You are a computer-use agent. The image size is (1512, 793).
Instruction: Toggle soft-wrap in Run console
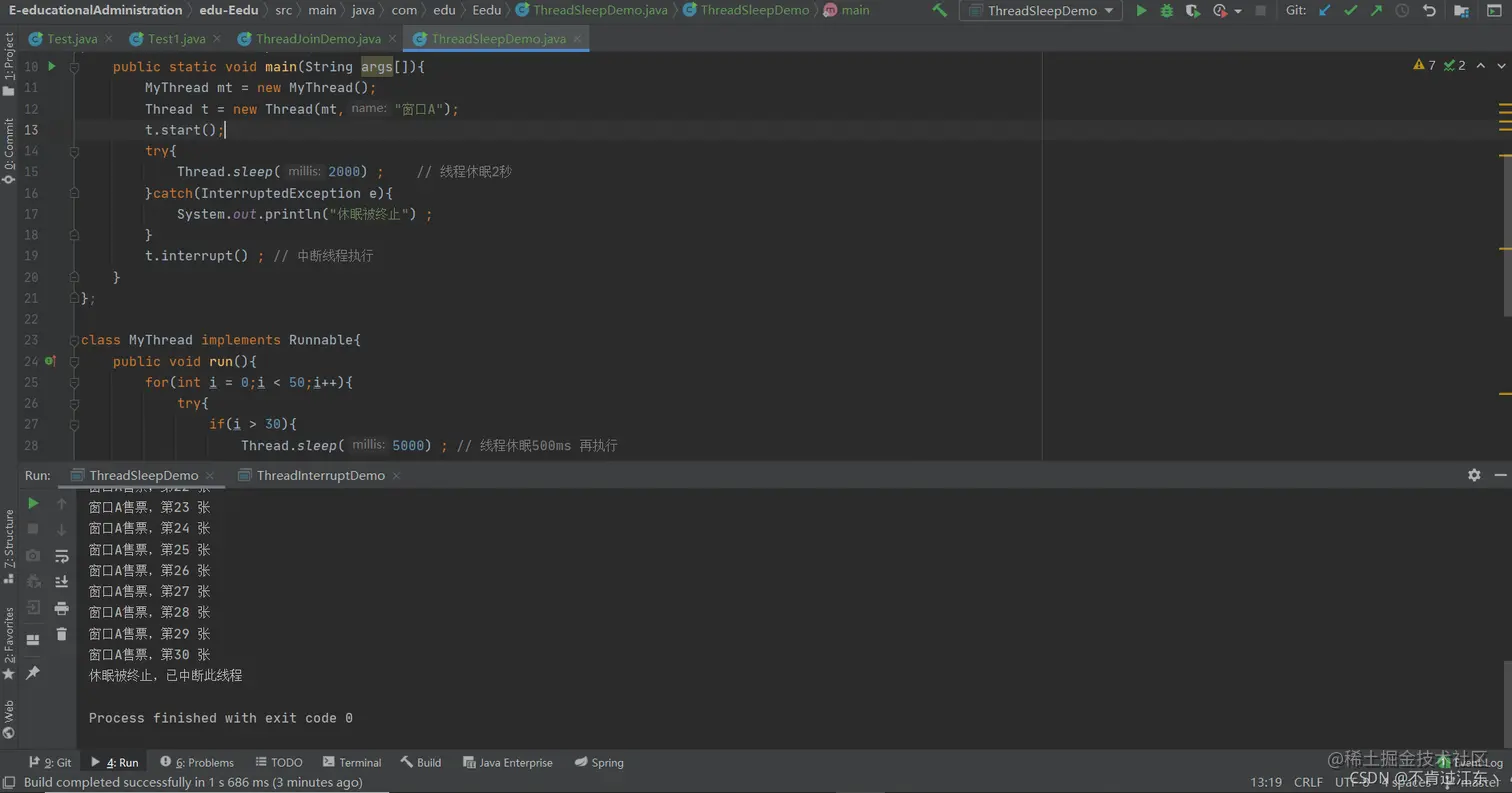coord(61,555)
